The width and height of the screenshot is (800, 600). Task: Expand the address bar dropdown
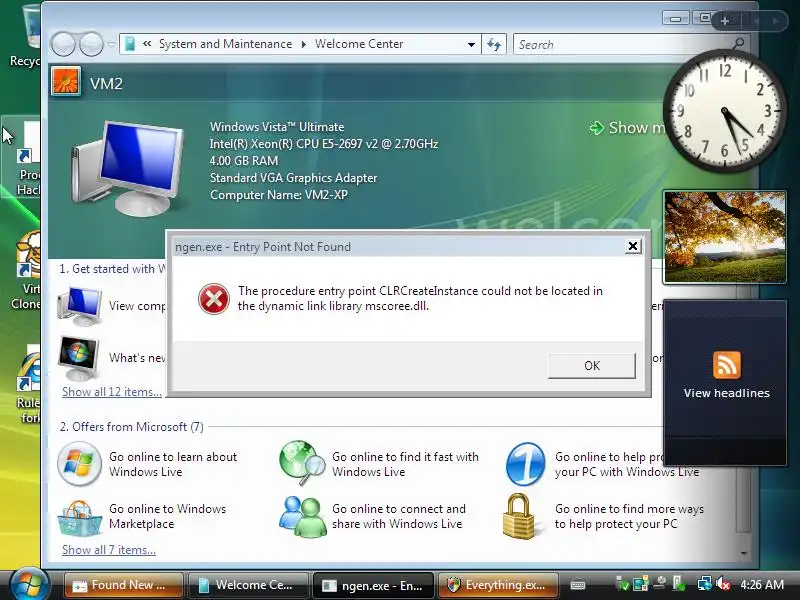click(471, 44)
